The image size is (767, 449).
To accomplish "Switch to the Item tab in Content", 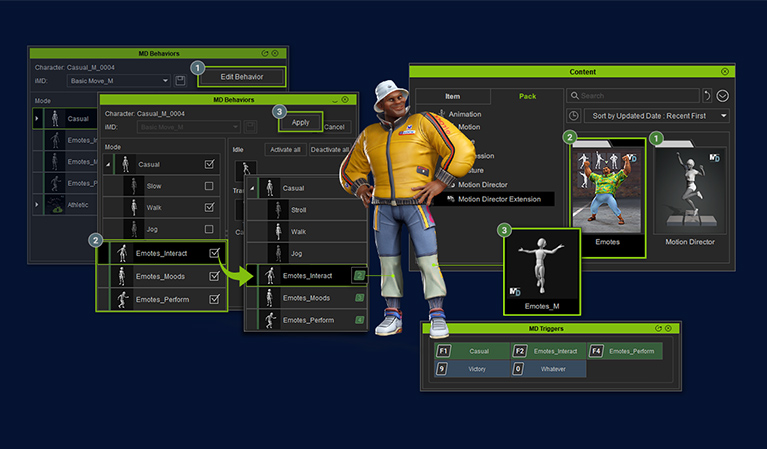I will pos(452,96).
